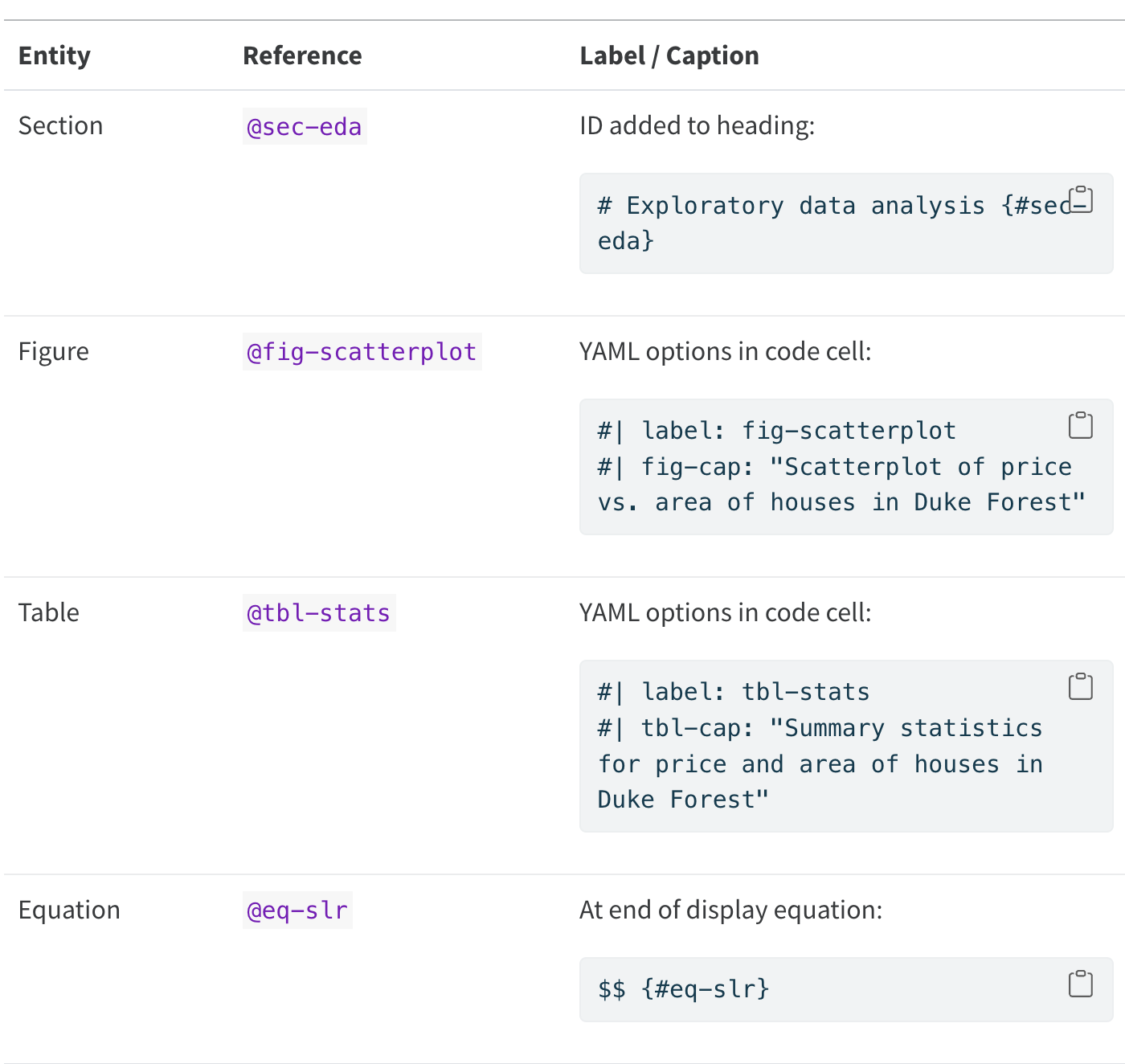Select the Figure entity cell
Image resolution: width=1125 pixels, height=1064 pixels.
(x=54, y=352)
